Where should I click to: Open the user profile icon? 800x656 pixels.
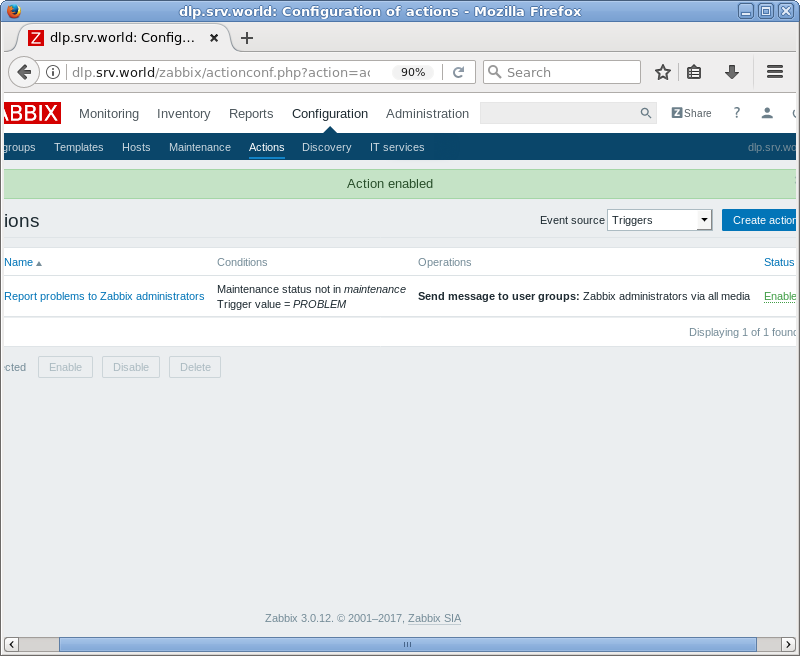(767, 113)
